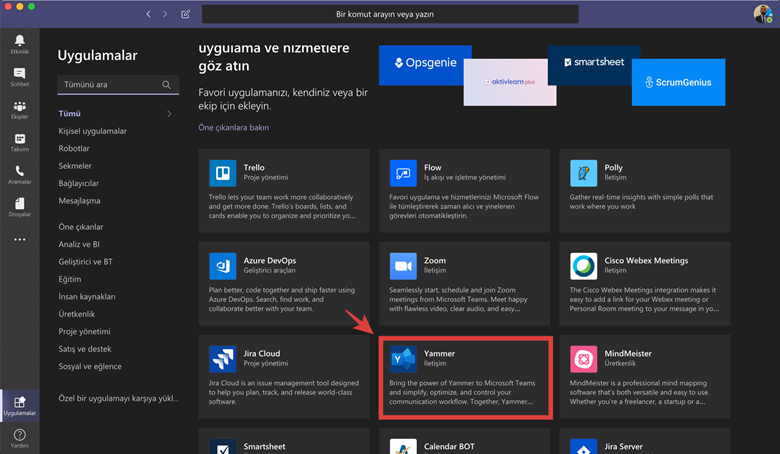Open the Proje yönetimi category
Viewport: 780px width, 454px height.
click(84, 331)
